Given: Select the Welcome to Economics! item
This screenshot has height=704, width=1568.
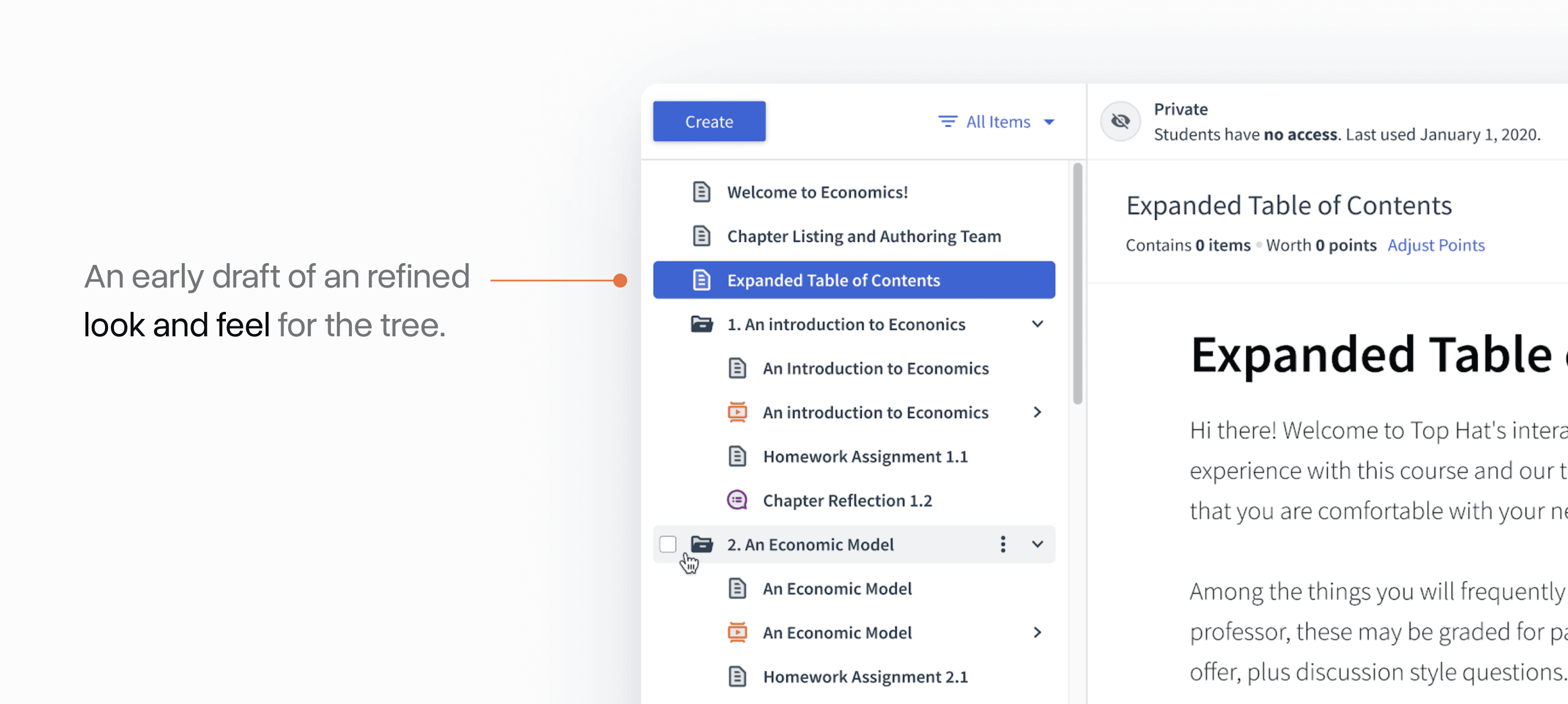Looking at the screenshot, I should point(817,192).
